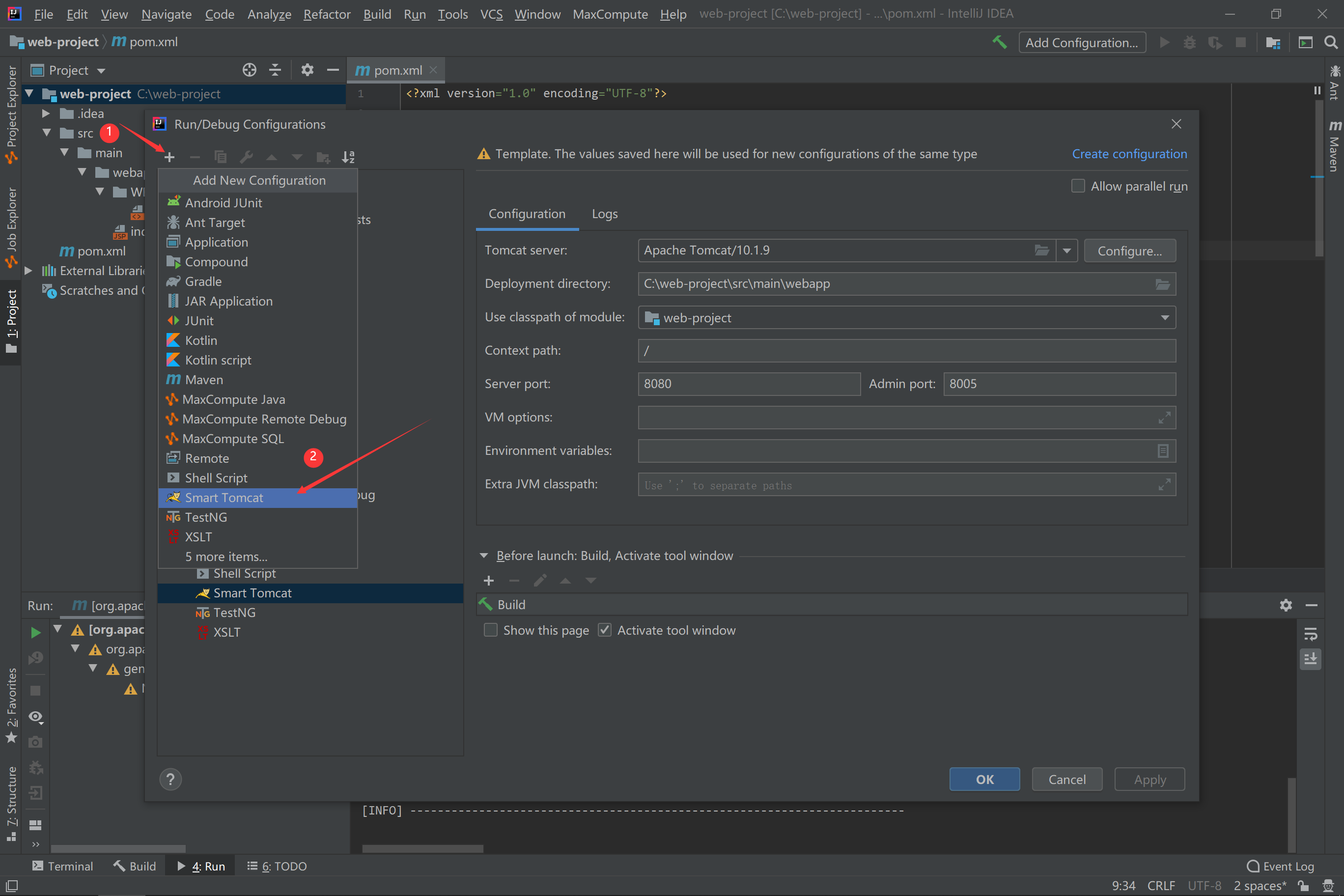Open the classpath module dropdown
Screen dimensions: 1344x896
[x=1165, y=318]
